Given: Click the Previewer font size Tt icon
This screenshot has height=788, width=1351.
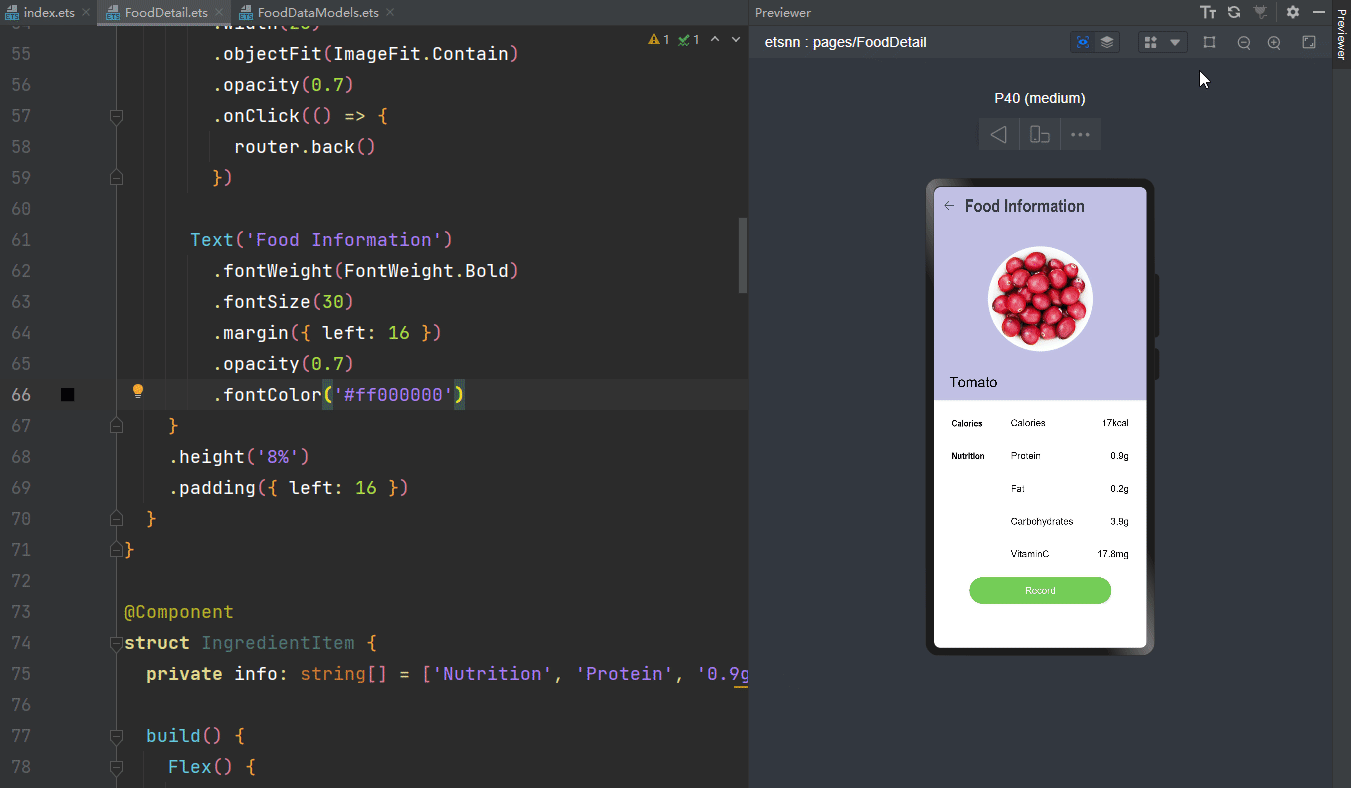Looking at the screenshot, I should [1208, 12].
